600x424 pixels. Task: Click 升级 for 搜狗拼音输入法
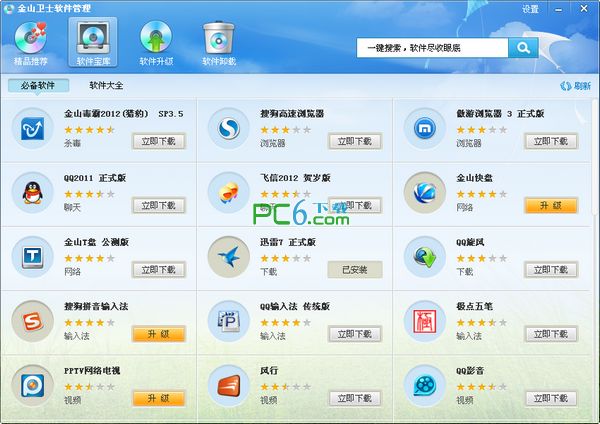click(159, 334)
